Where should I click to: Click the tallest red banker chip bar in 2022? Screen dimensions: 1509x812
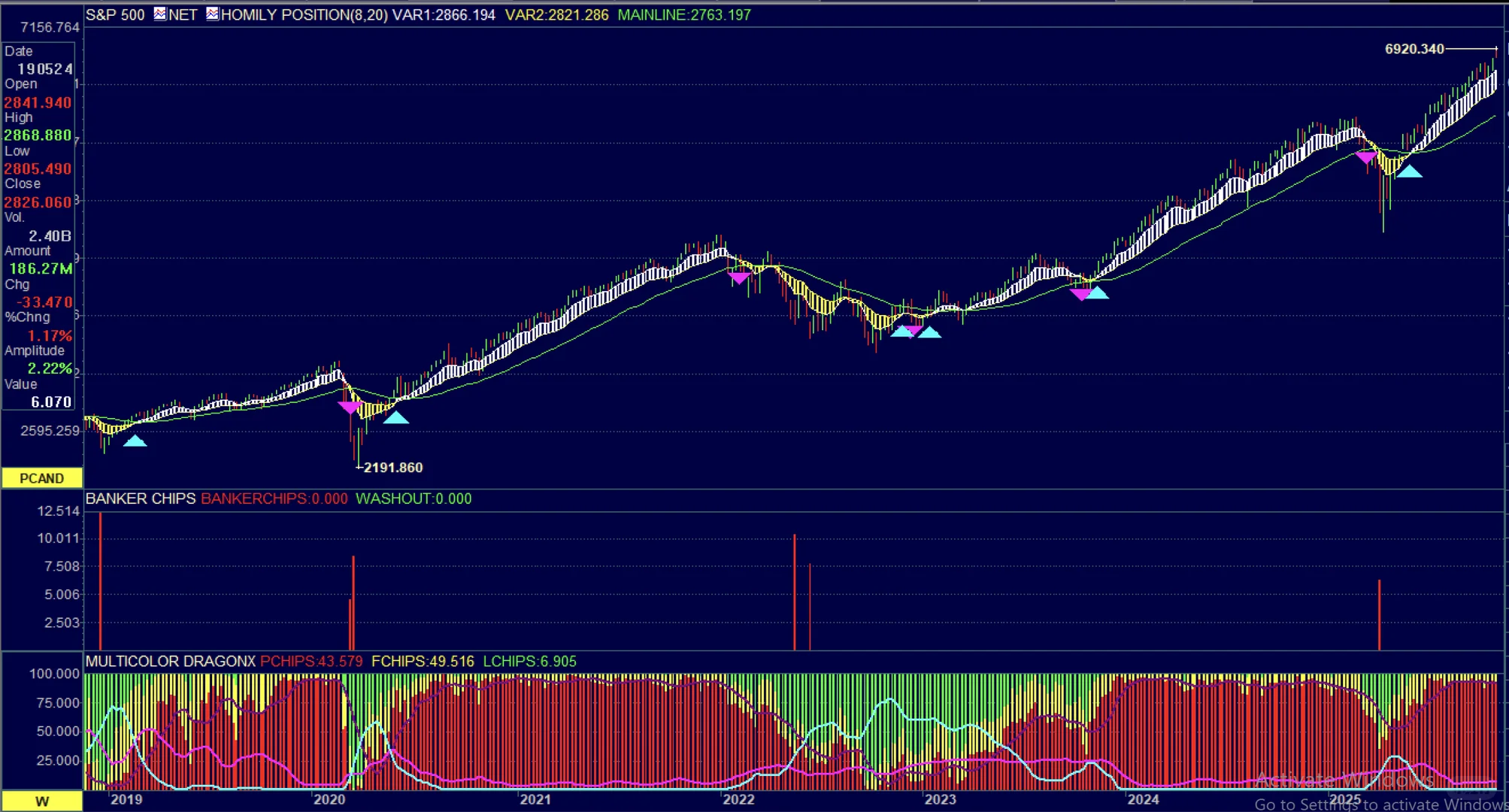click(x=794, y=592)
